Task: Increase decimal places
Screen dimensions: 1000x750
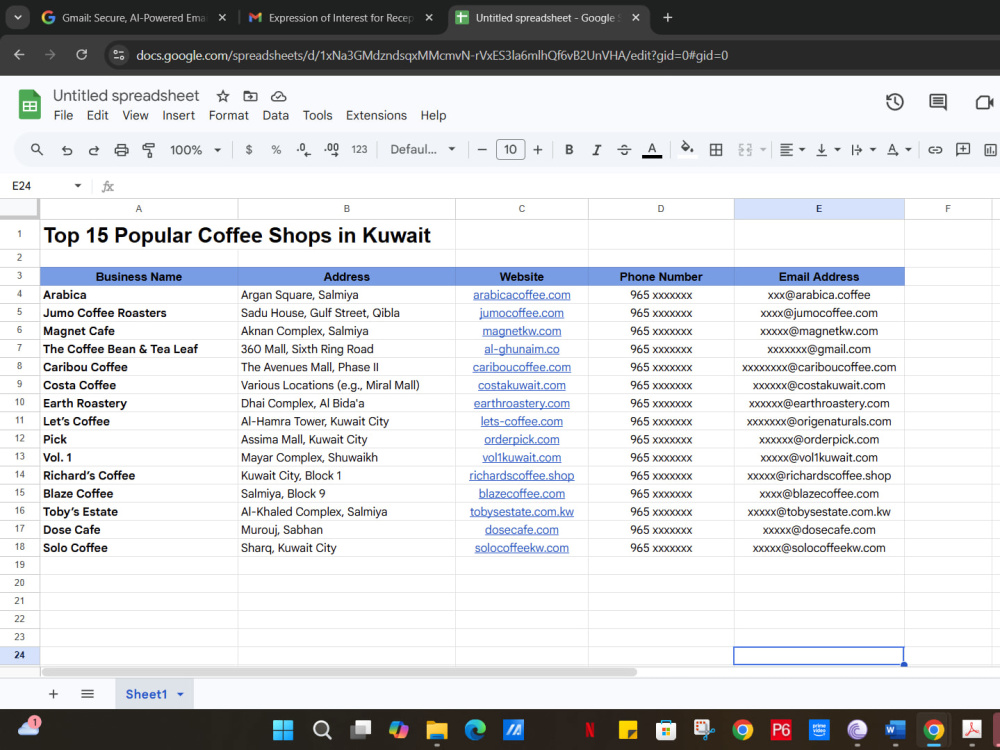Action: (x=332, y=149)
